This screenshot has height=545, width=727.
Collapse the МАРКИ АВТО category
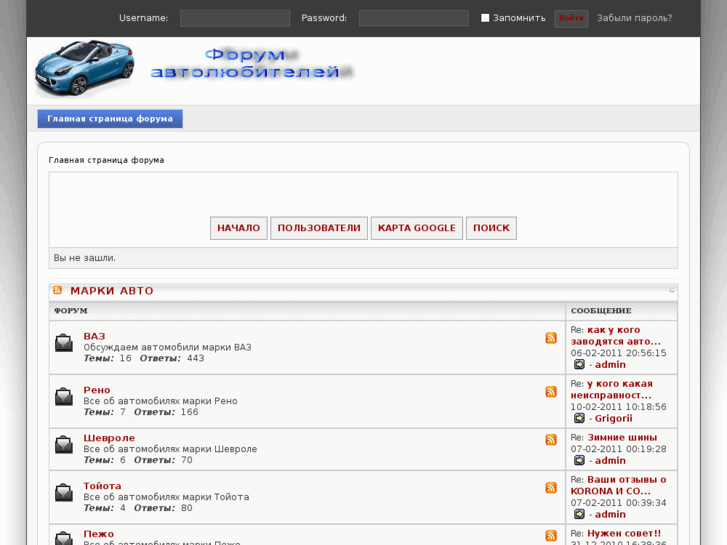click(x=671, y=290)
